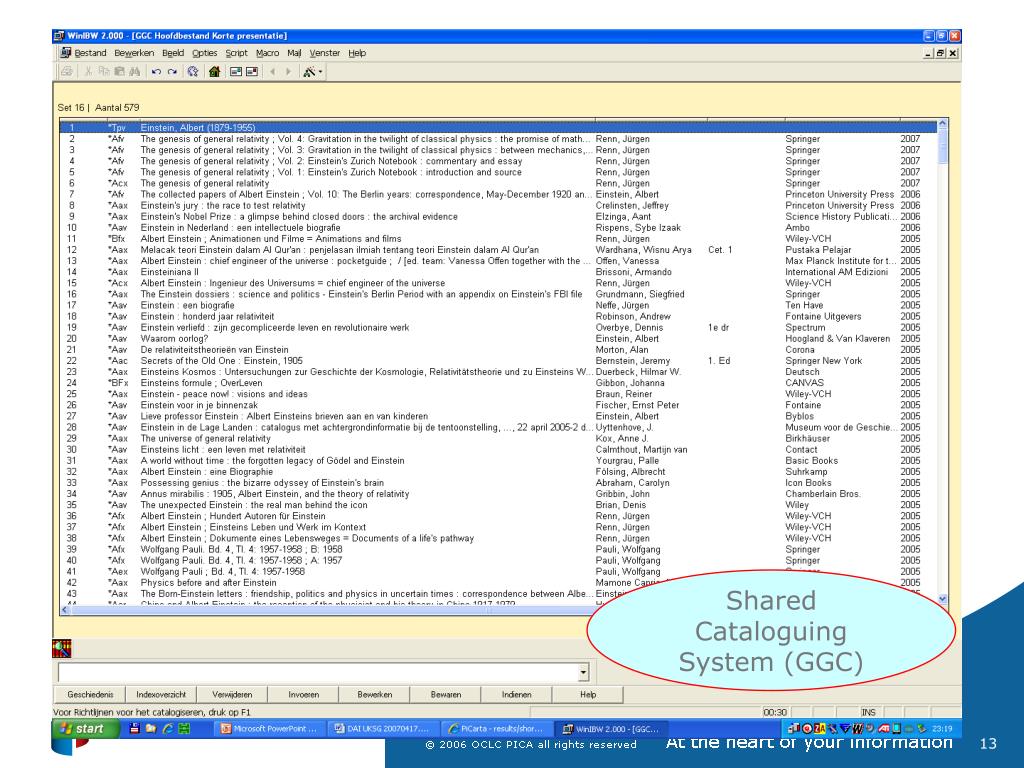Click the Internet Explorer quick launch icon

[x=167, y=729]
